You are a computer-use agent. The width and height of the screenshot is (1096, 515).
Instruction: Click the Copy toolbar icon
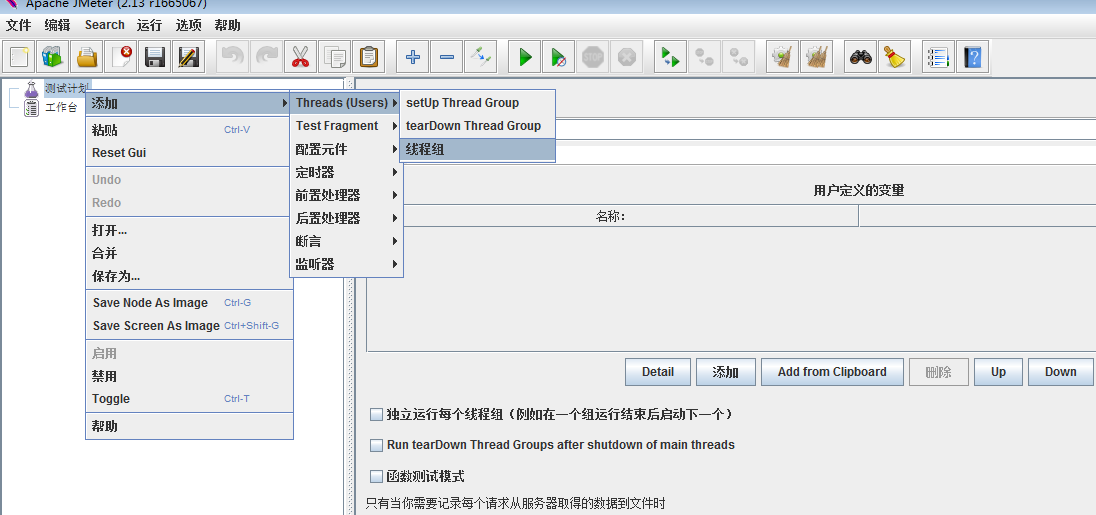[334, 57]
